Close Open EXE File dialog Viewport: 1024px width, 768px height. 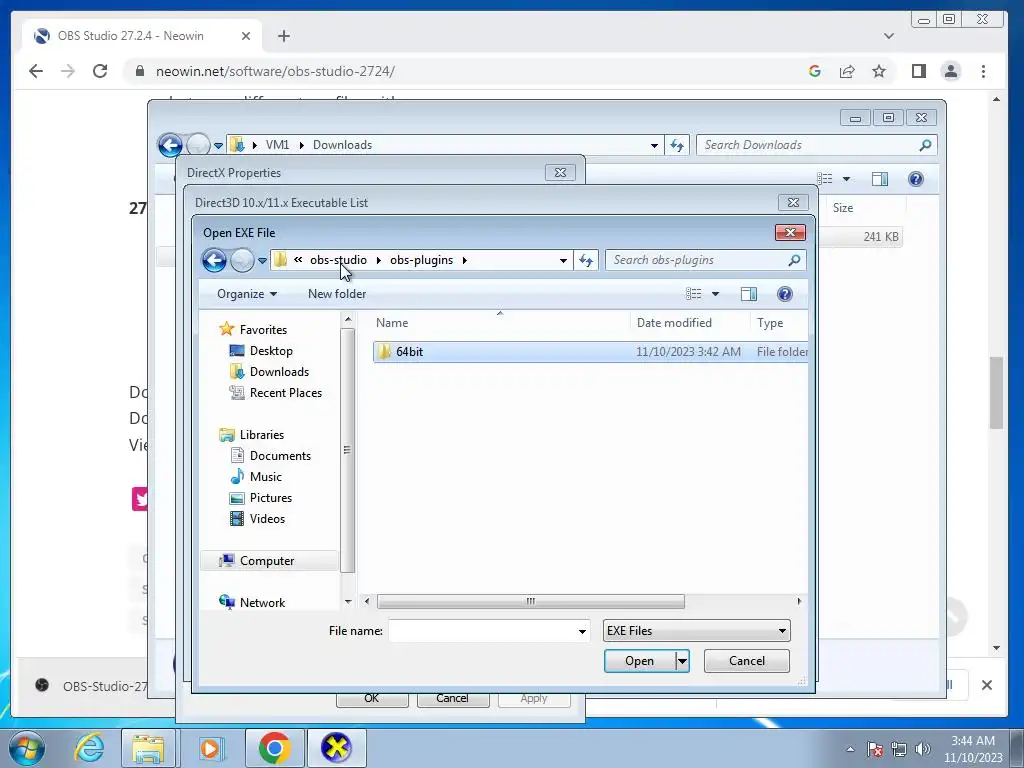coord(790,232)
